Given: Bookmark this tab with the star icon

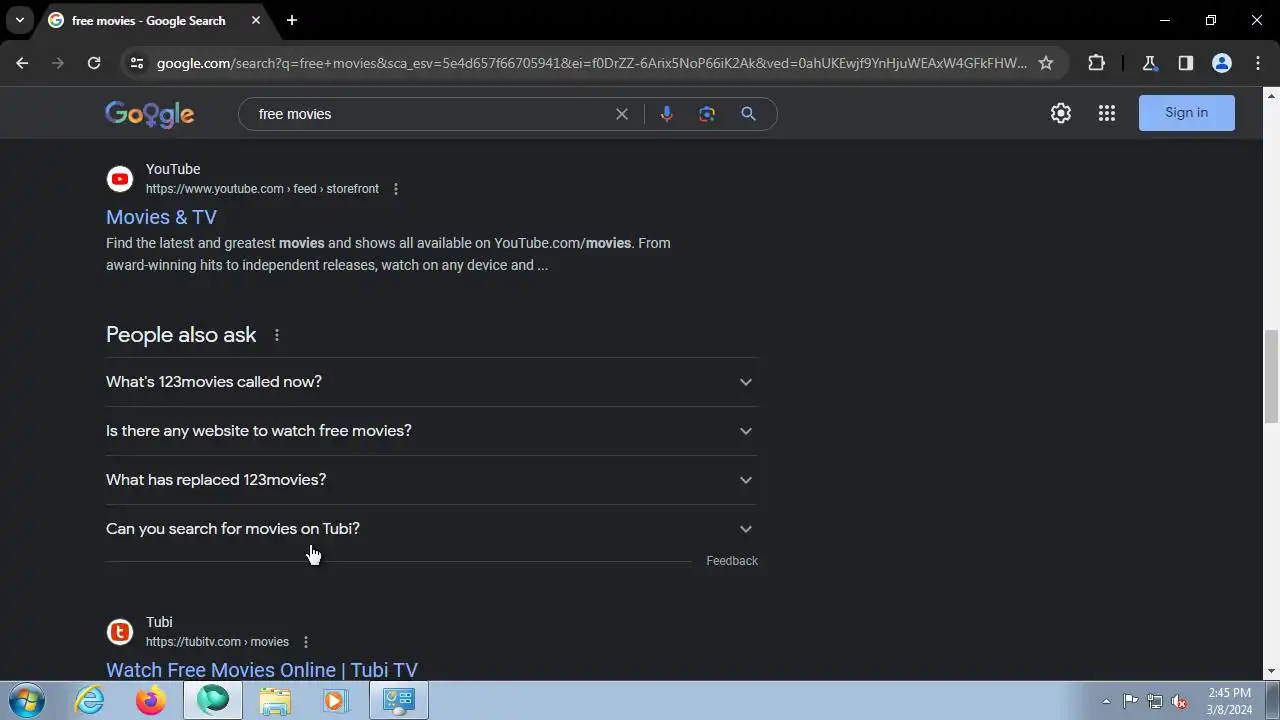Looking at the screenshot, I should [1046, 63].
